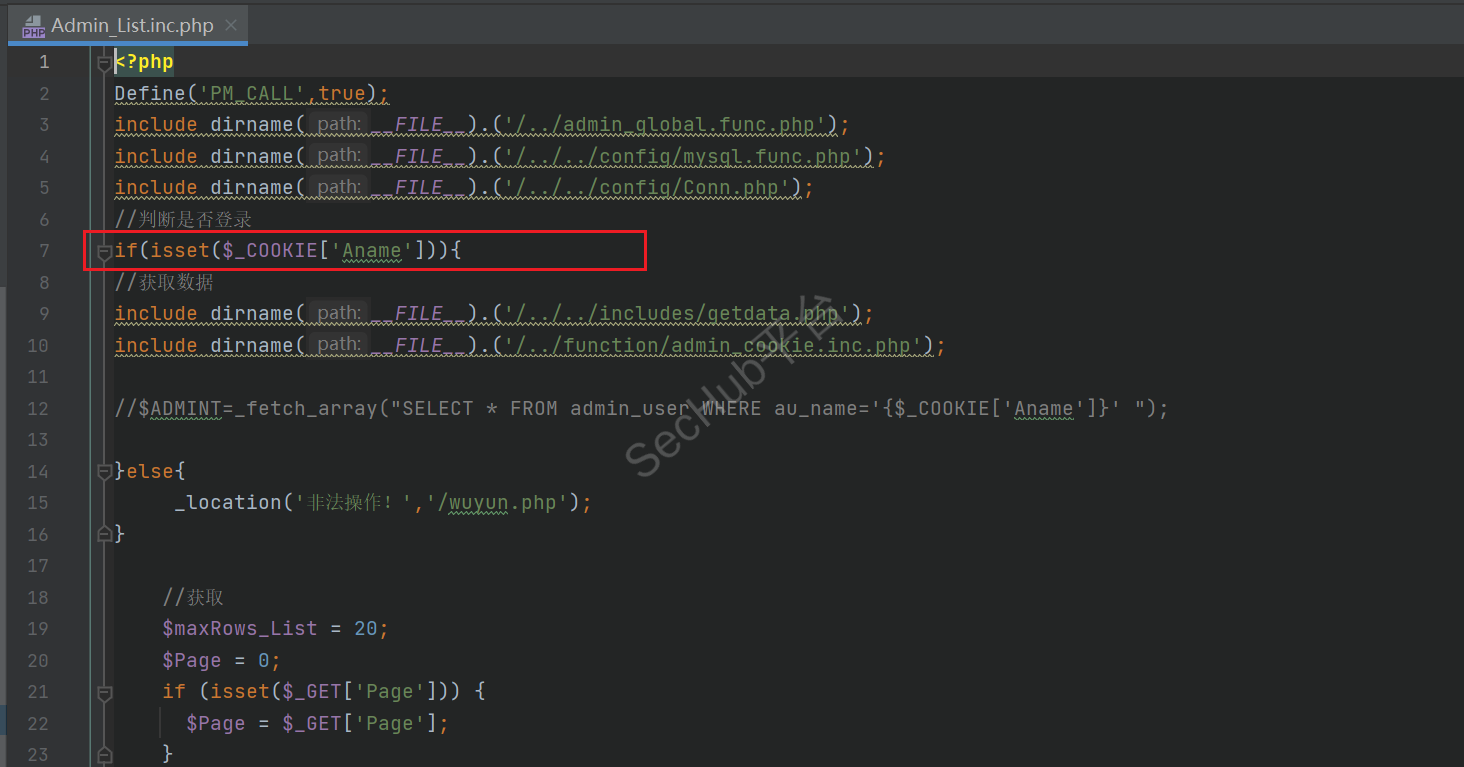Place the cursor on the $maxRows_List variable
1464x767 pixels.
240,628
